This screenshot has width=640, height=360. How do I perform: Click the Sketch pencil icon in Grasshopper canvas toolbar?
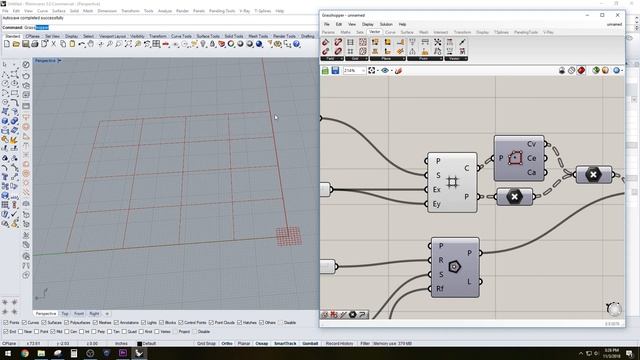pyautogui.click(x=398, y=71)
